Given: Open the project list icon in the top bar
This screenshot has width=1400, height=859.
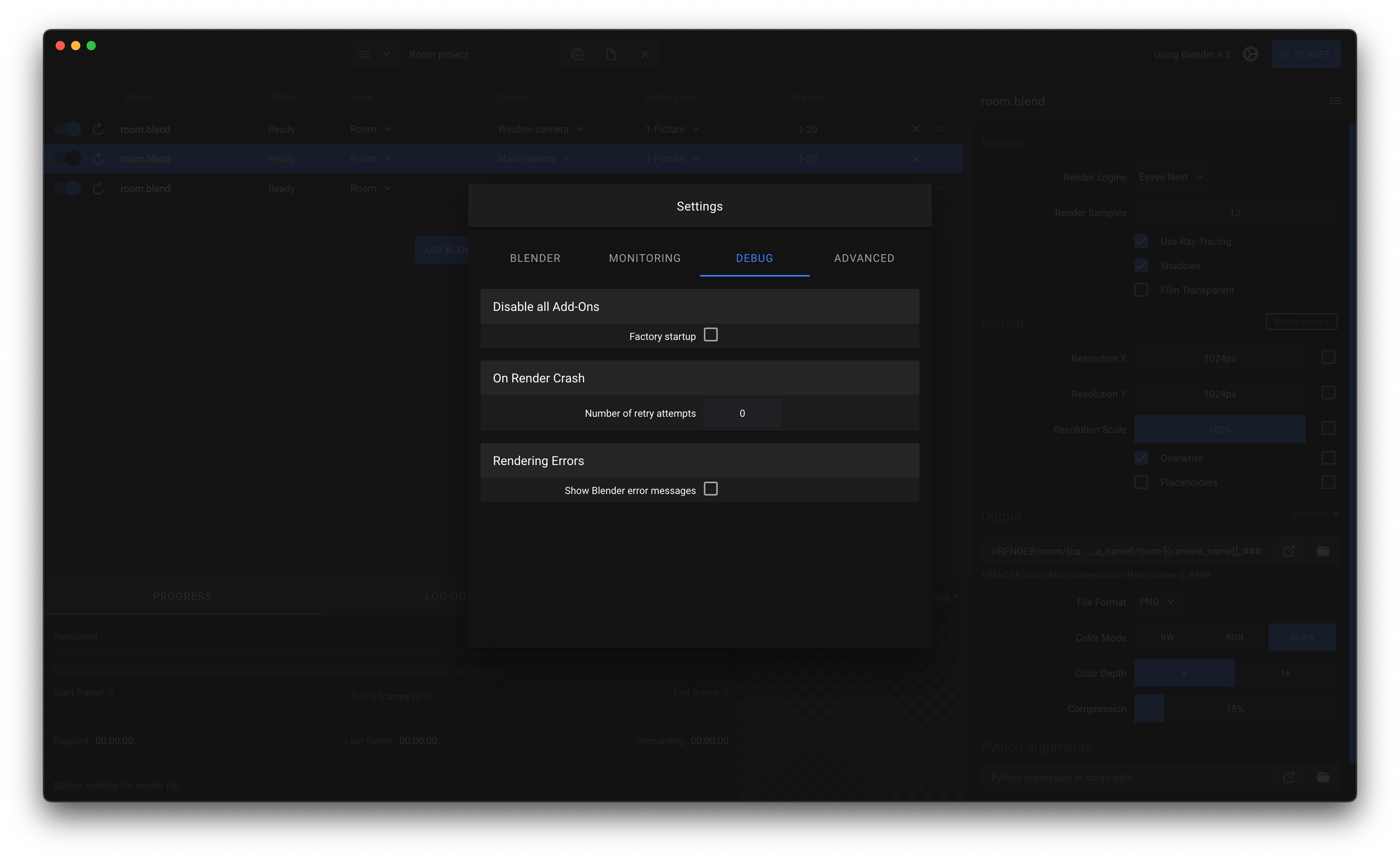Looking at the screenshot, I should (x=365, y=54).
